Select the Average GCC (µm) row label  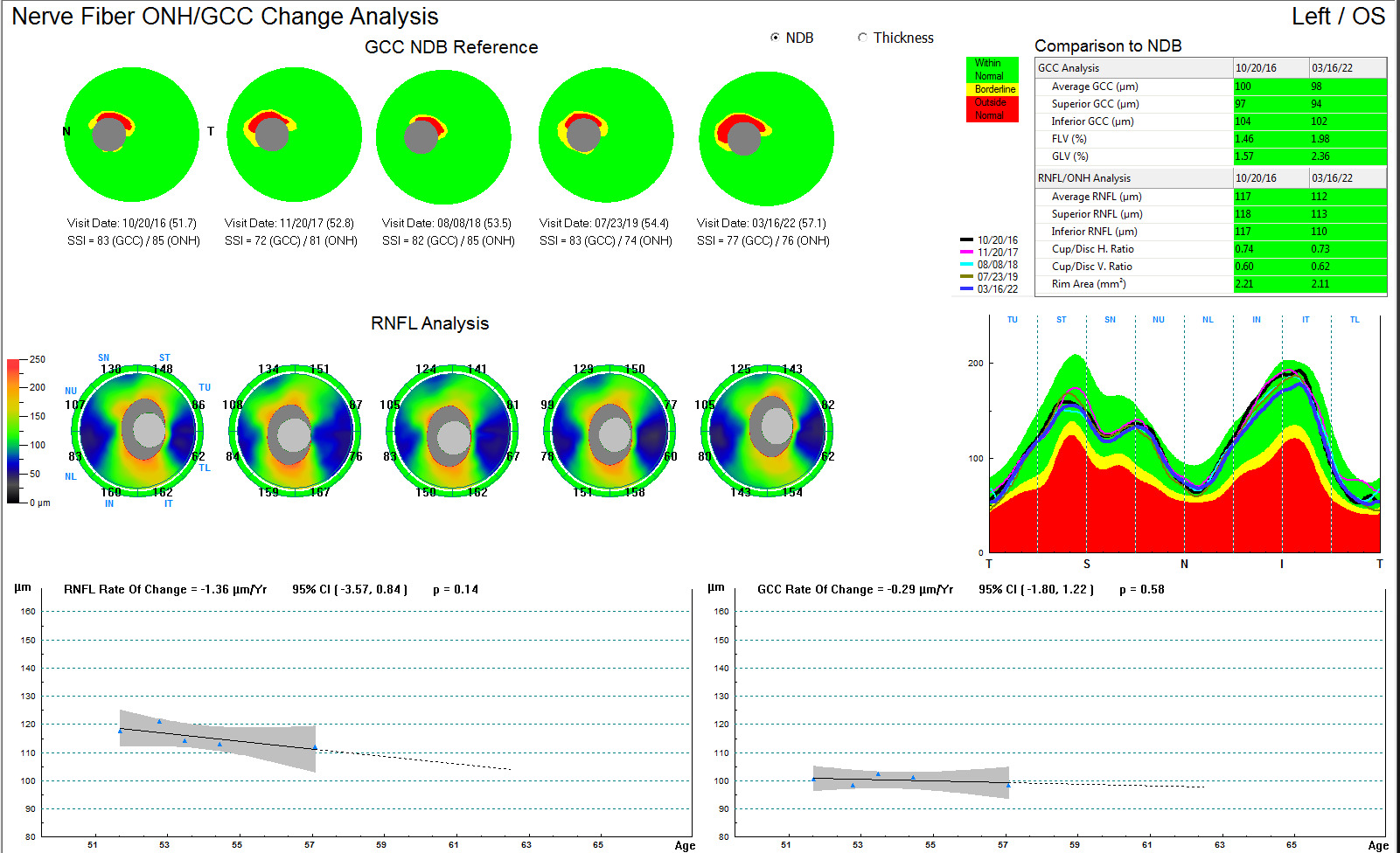1094,87
